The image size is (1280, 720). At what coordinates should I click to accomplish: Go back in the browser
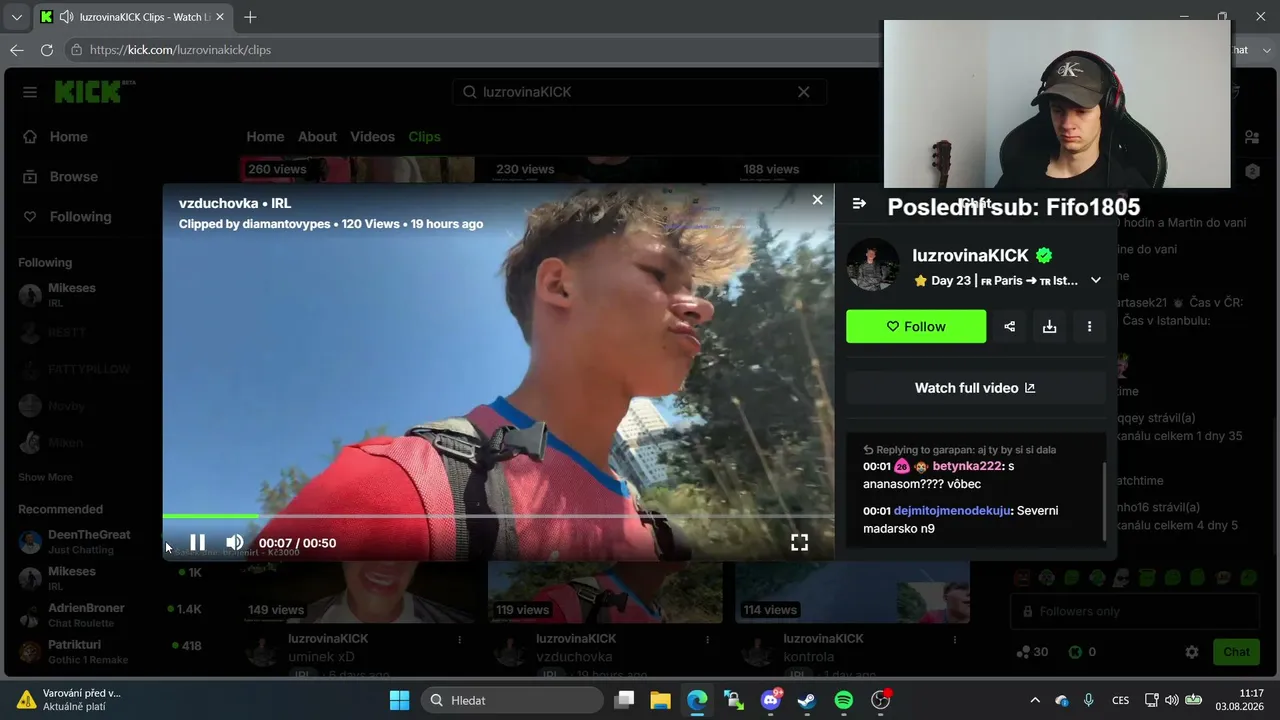[x=16, y=50]
